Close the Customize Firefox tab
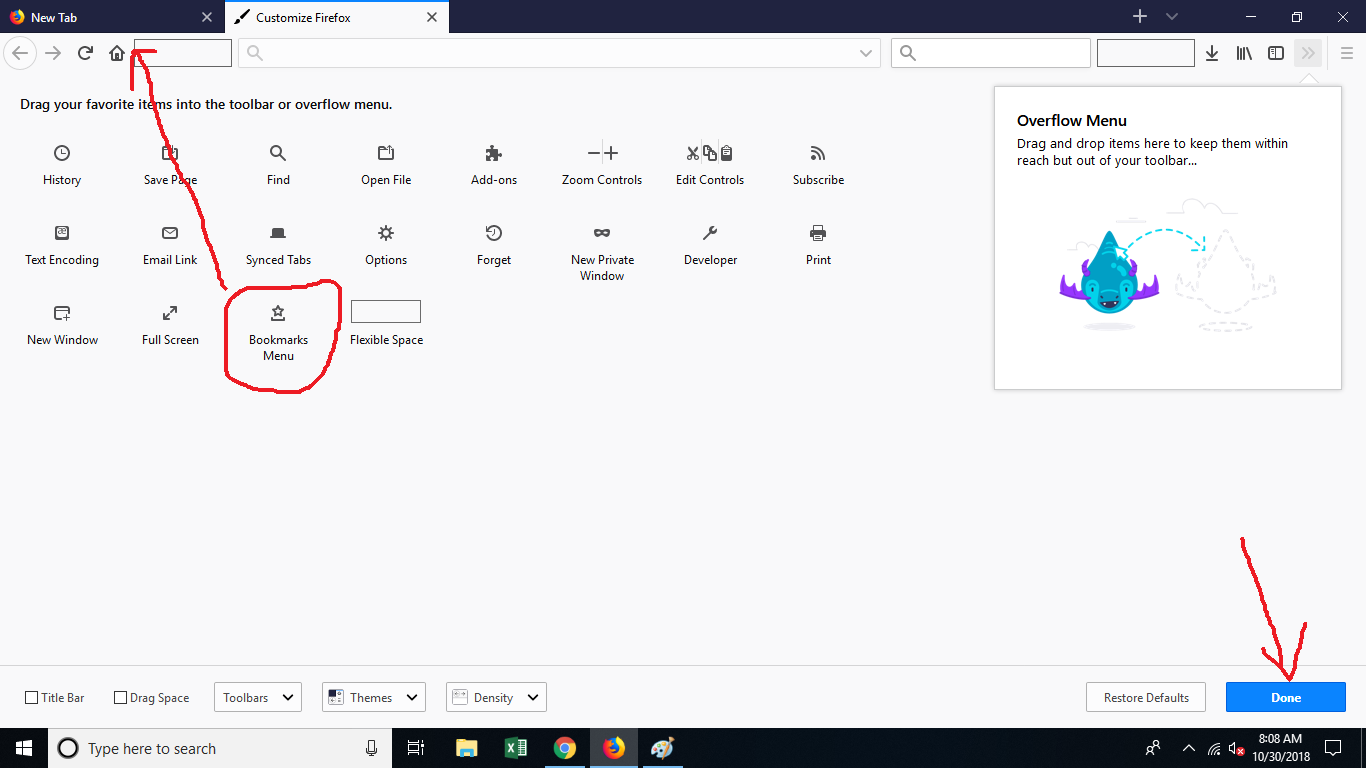 [x=432, y=17]
